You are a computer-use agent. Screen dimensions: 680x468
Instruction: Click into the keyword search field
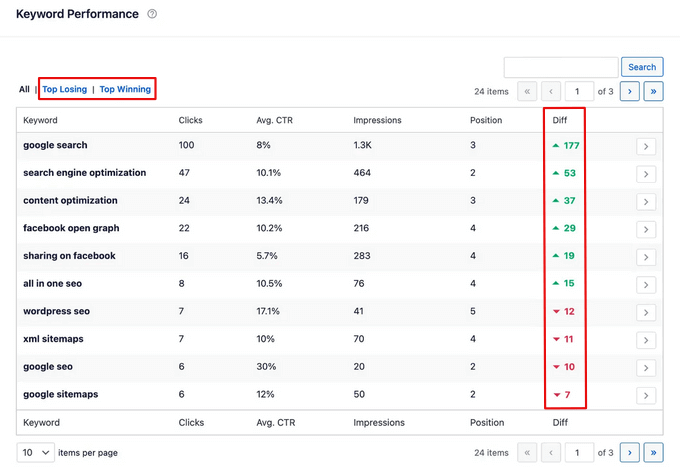point(561,67)
